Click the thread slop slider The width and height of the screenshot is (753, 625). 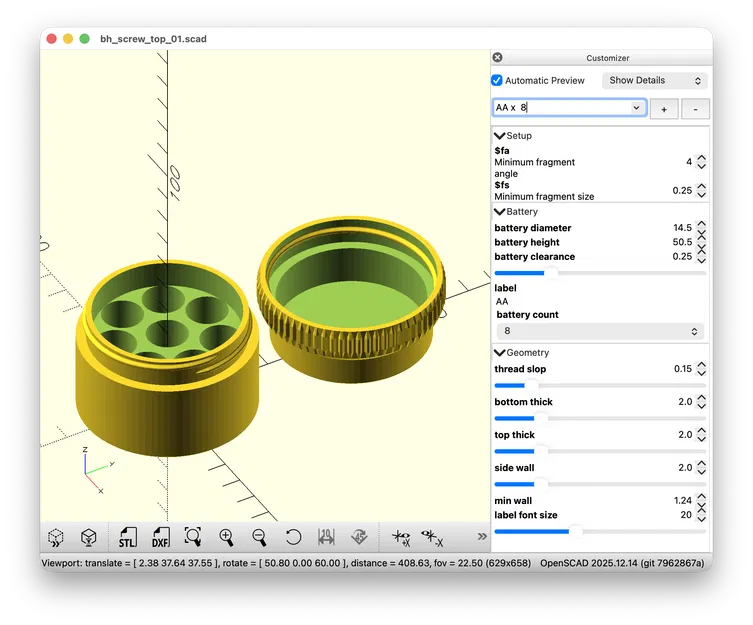coord(599,385)
